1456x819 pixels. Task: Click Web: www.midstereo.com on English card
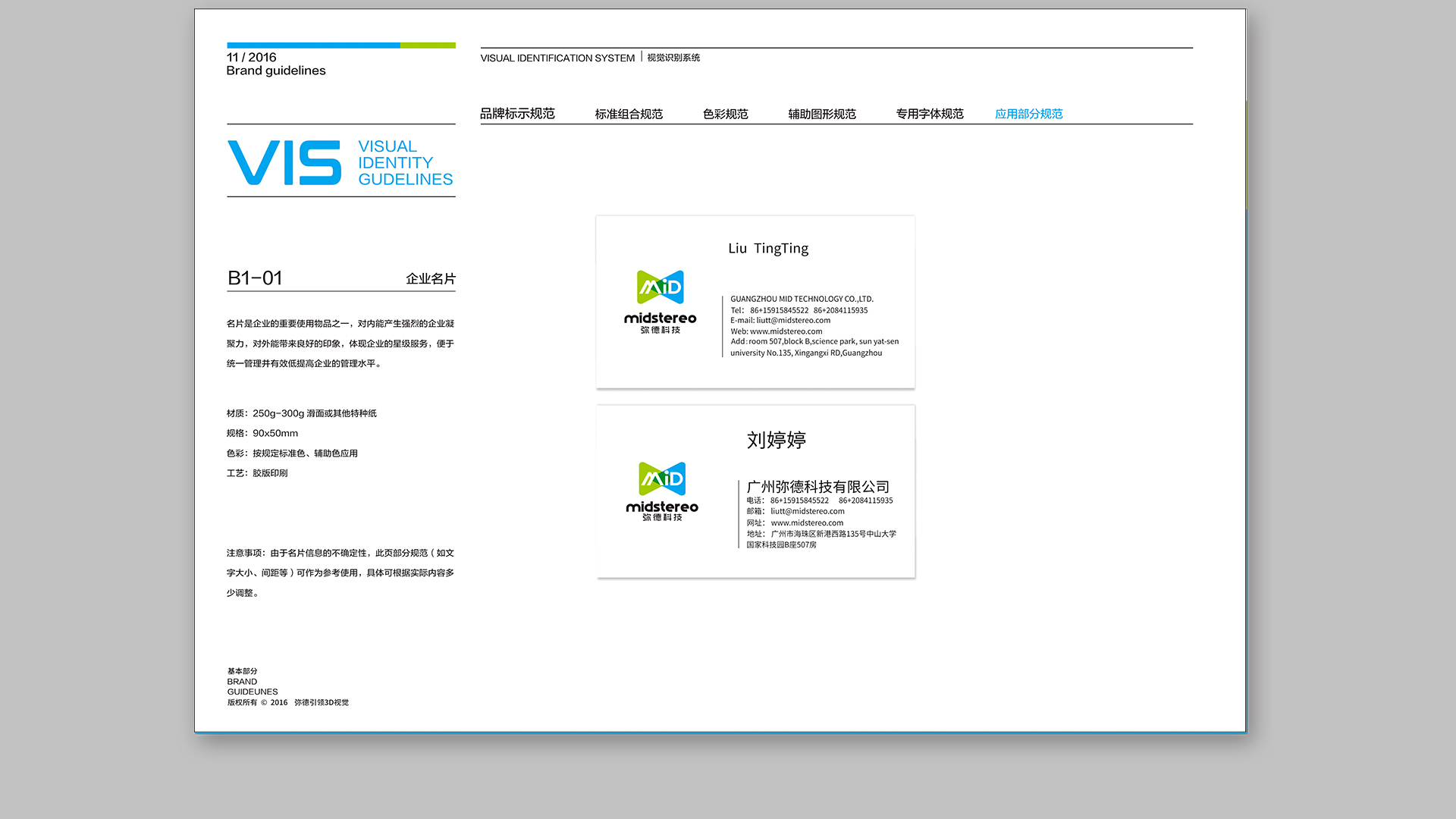pyautogui.click(x=776, y=331)
